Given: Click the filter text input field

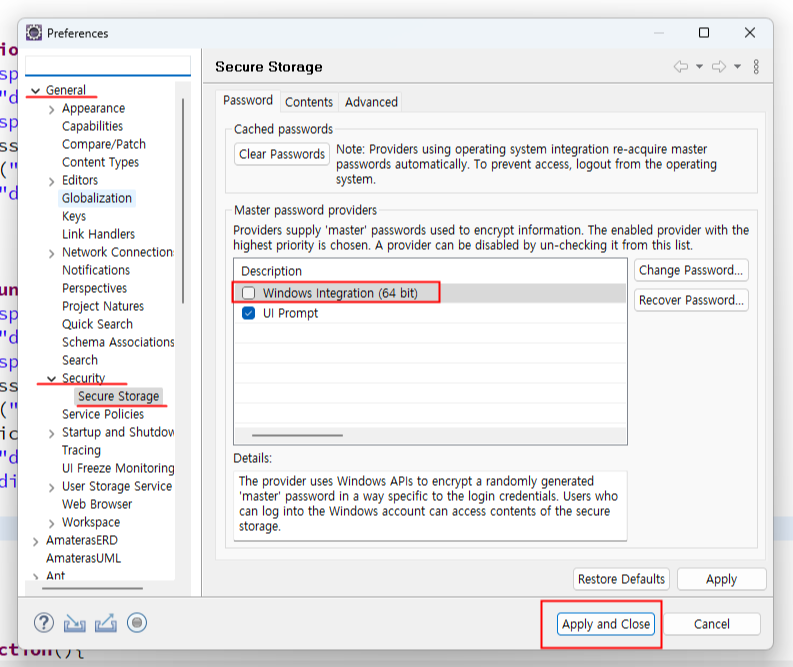Looking at the screenshot, I should tap(108, 66).
